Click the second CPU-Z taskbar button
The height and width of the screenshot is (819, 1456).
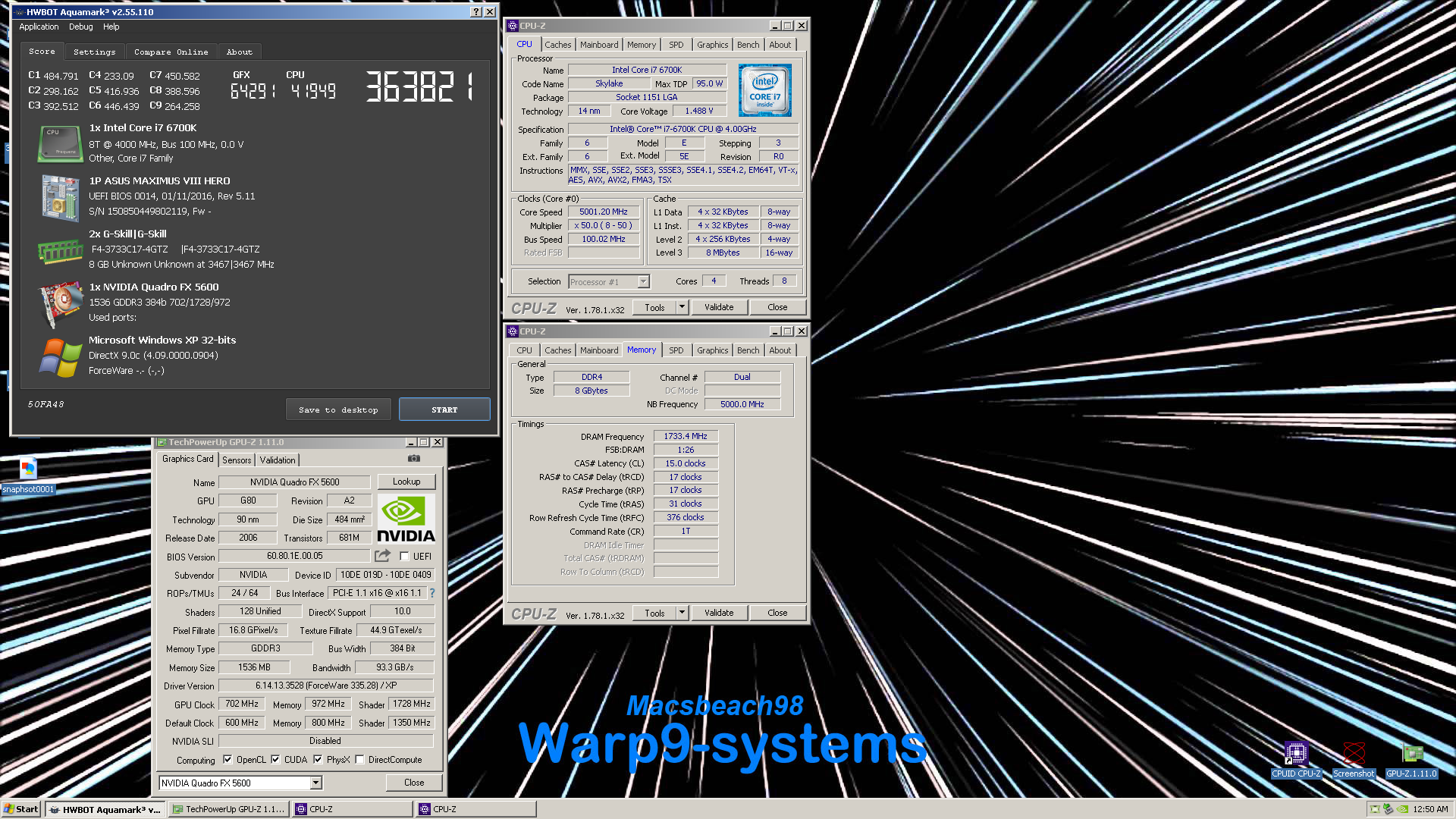coord(475,809)
